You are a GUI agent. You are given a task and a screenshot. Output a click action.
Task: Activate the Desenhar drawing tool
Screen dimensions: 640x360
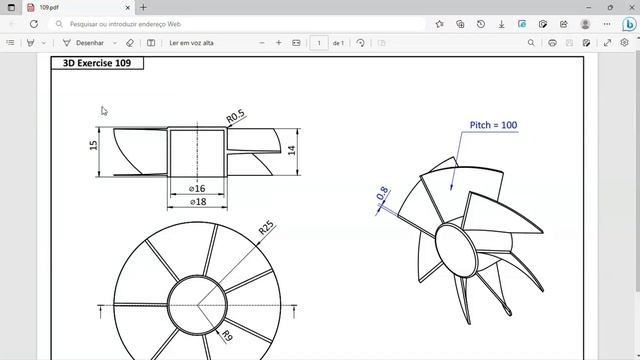[x=83, y=43]
